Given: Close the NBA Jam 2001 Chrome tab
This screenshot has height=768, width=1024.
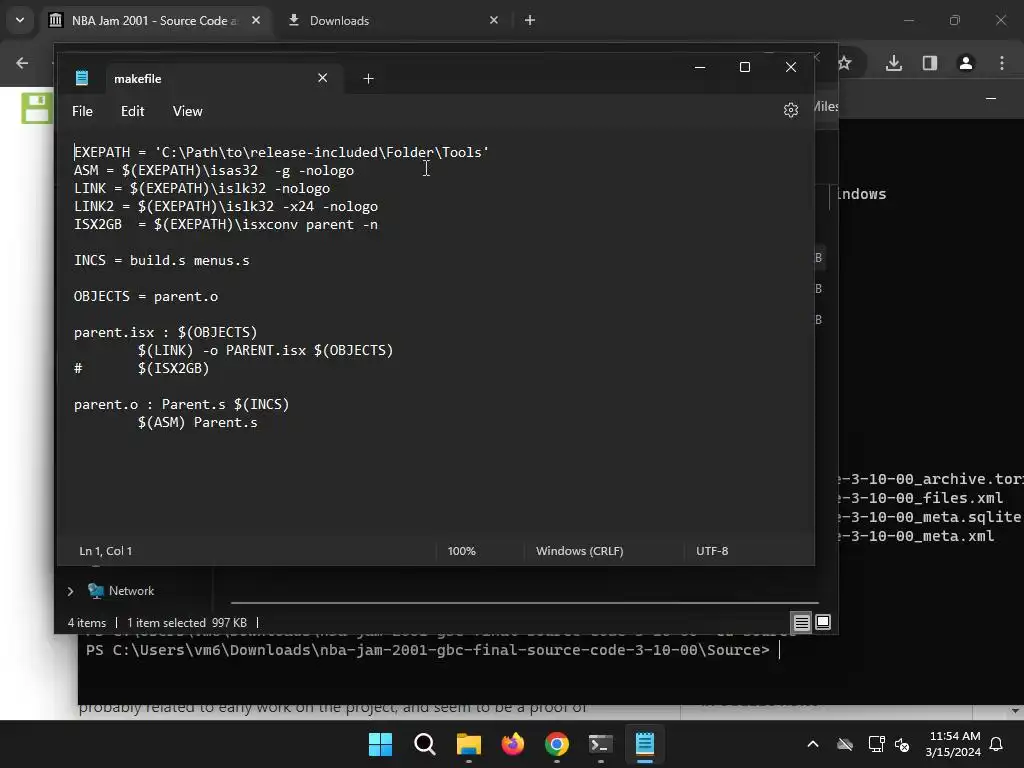Looking at the screenshot, I should tap(256, 20).
